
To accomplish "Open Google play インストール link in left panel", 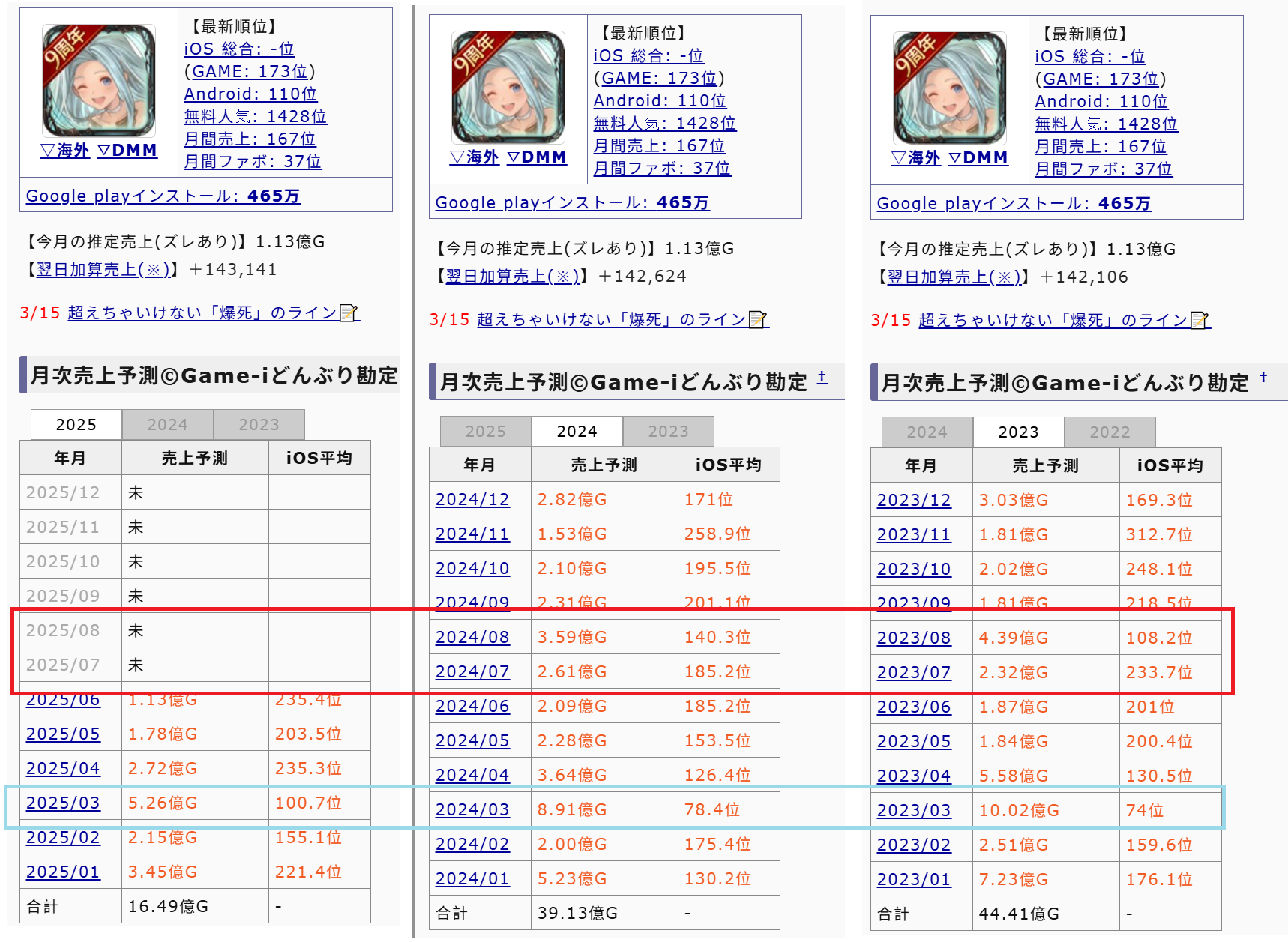I will (x=163, y=196).
